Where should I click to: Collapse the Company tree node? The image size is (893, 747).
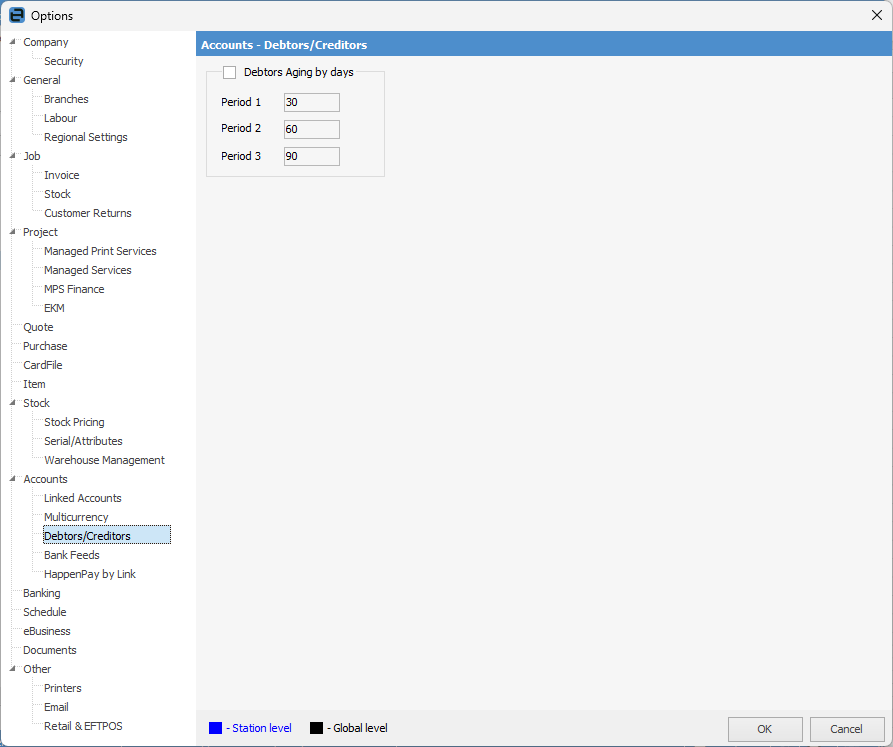(13, 42)
